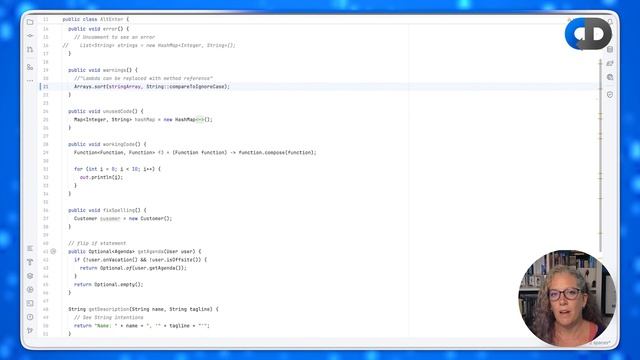This screenshot has height=360, width=640.
Task: Click the editor vertical scrollbar
Action: coord(600,155)
